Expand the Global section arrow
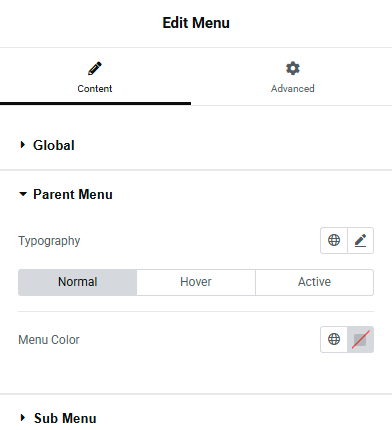 (23, 145)
